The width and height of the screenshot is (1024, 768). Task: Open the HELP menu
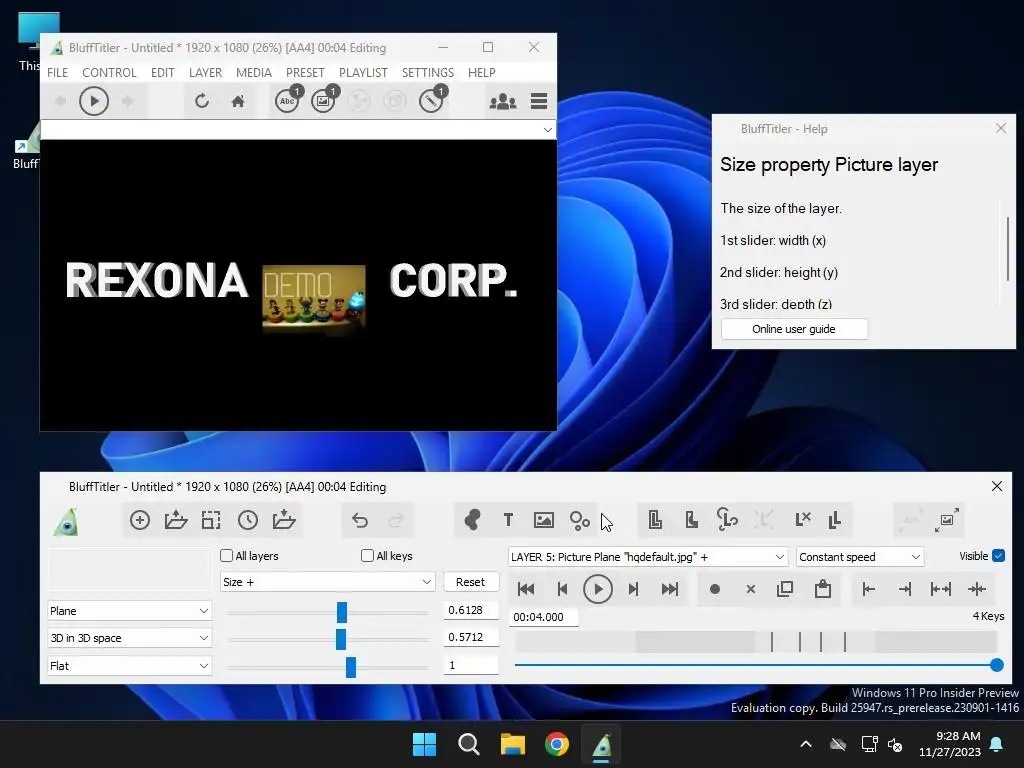pos(481,72)
